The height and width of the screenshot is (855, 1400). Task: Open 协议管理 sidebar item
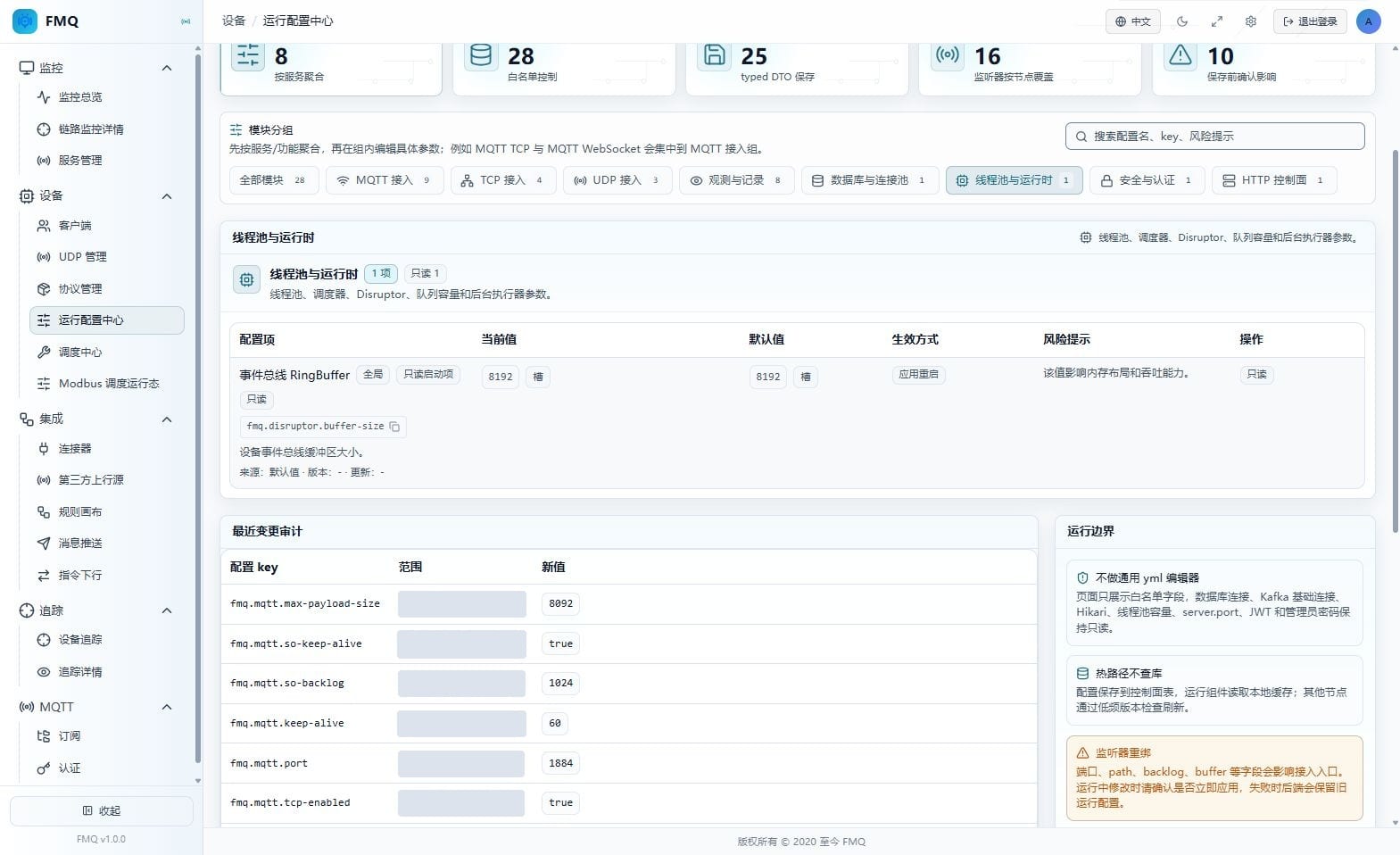(x=106, y=289)
